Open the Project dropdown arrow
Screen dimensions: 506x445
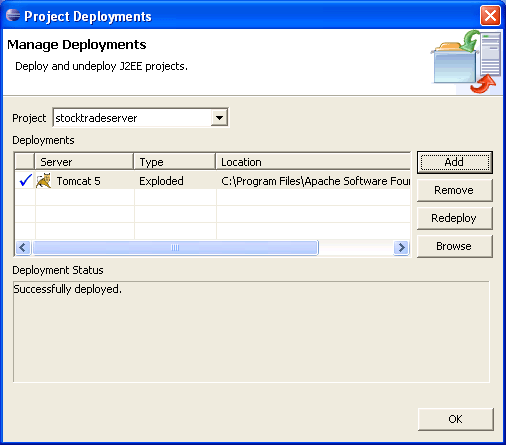tap(219, 118)
